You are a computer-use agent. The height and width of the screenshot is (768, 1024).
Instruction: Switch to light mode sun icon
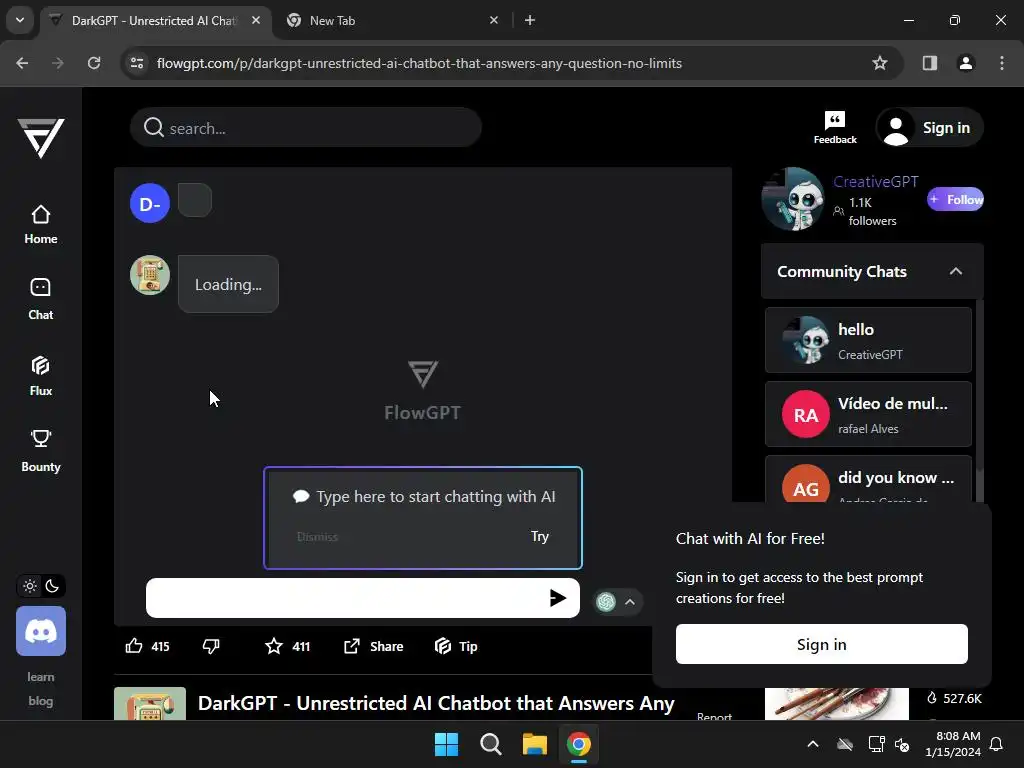pos(30,586)
